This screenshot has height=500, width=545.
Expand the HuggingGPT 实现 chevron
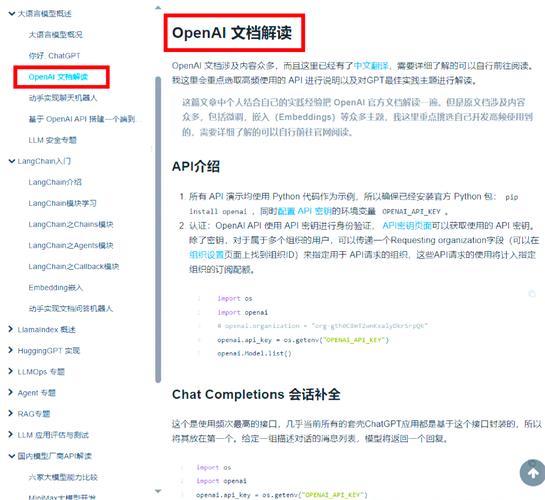click(10, 350)
